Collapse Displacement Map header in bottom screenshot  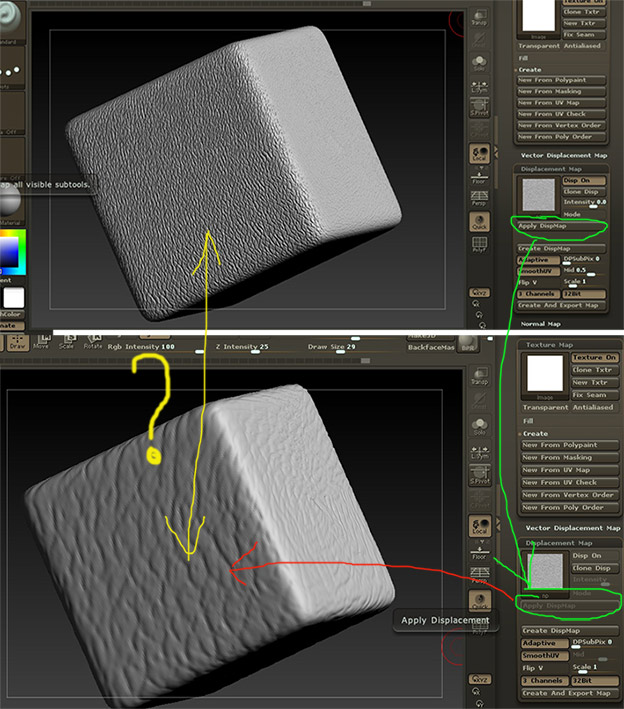point(558,543)
